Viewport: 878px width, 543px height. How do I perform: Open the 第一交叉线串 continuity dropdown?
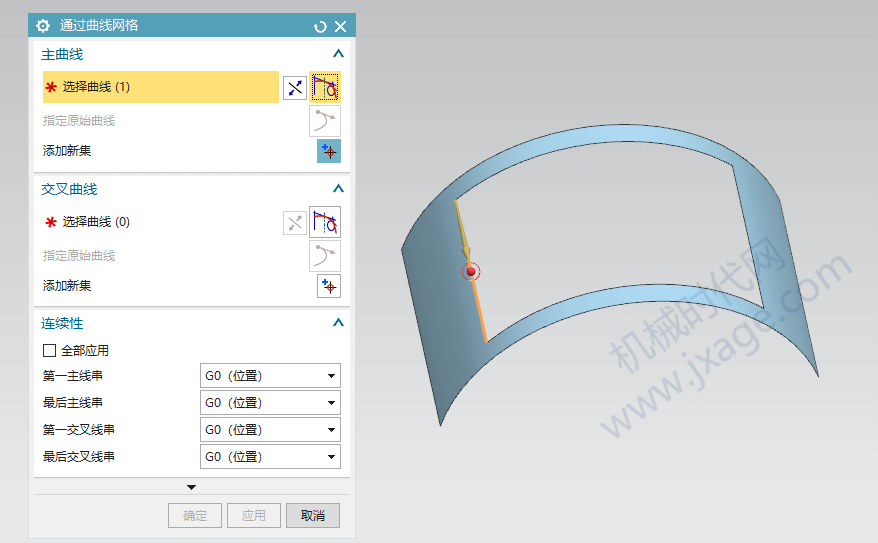point(270,429)
